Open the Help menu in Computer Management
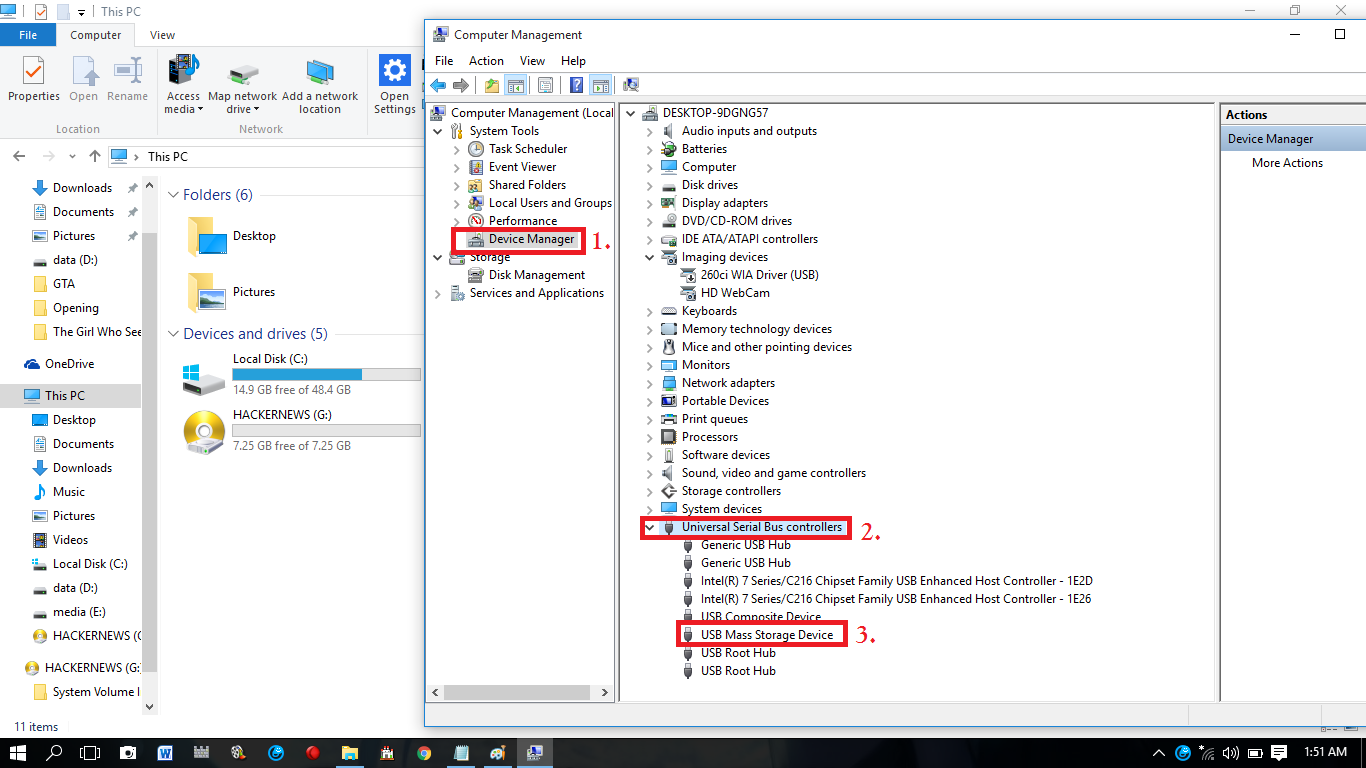Viewport: 1366px width, 768px height. tap(573, 61)
